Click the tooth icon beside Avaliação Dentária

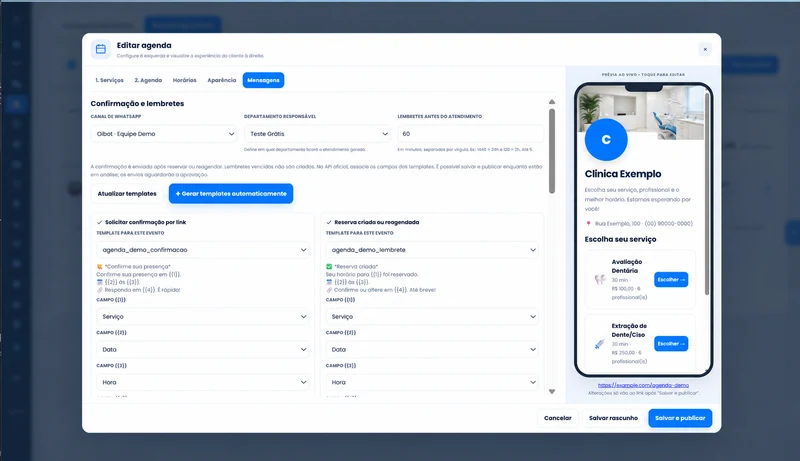pyautogui.click(x=600, y=279)
